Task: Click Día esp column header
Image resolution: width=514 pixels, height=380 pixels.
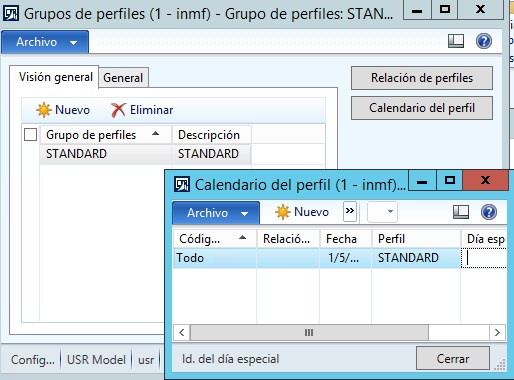Action: 484,239
